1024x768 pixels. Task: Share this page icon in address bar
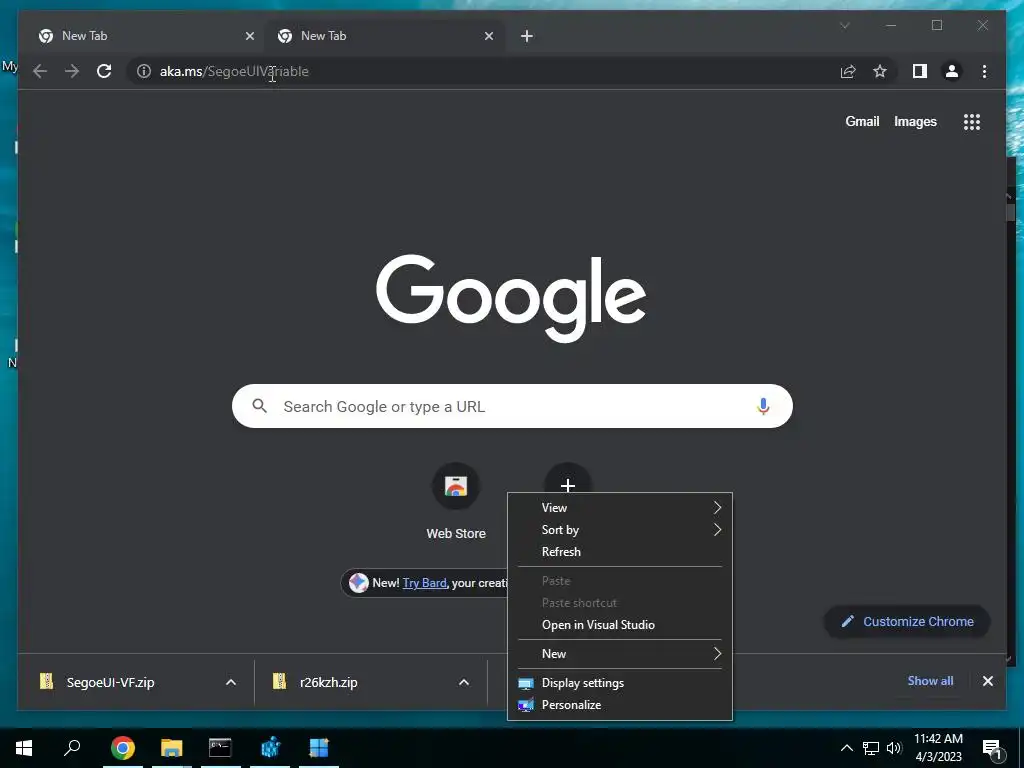pyautogui.click(x=848, y=71)
